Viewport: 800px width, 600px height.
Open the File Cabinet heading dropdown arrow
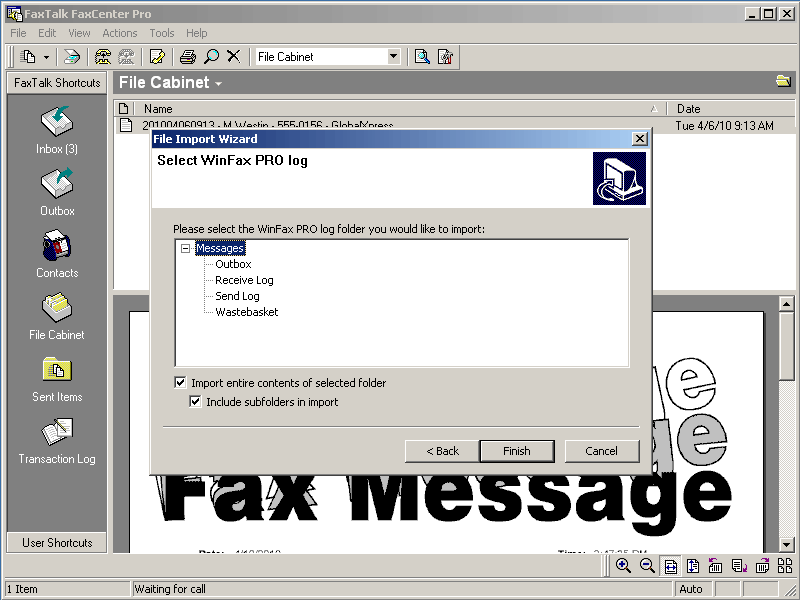(218, 84)
